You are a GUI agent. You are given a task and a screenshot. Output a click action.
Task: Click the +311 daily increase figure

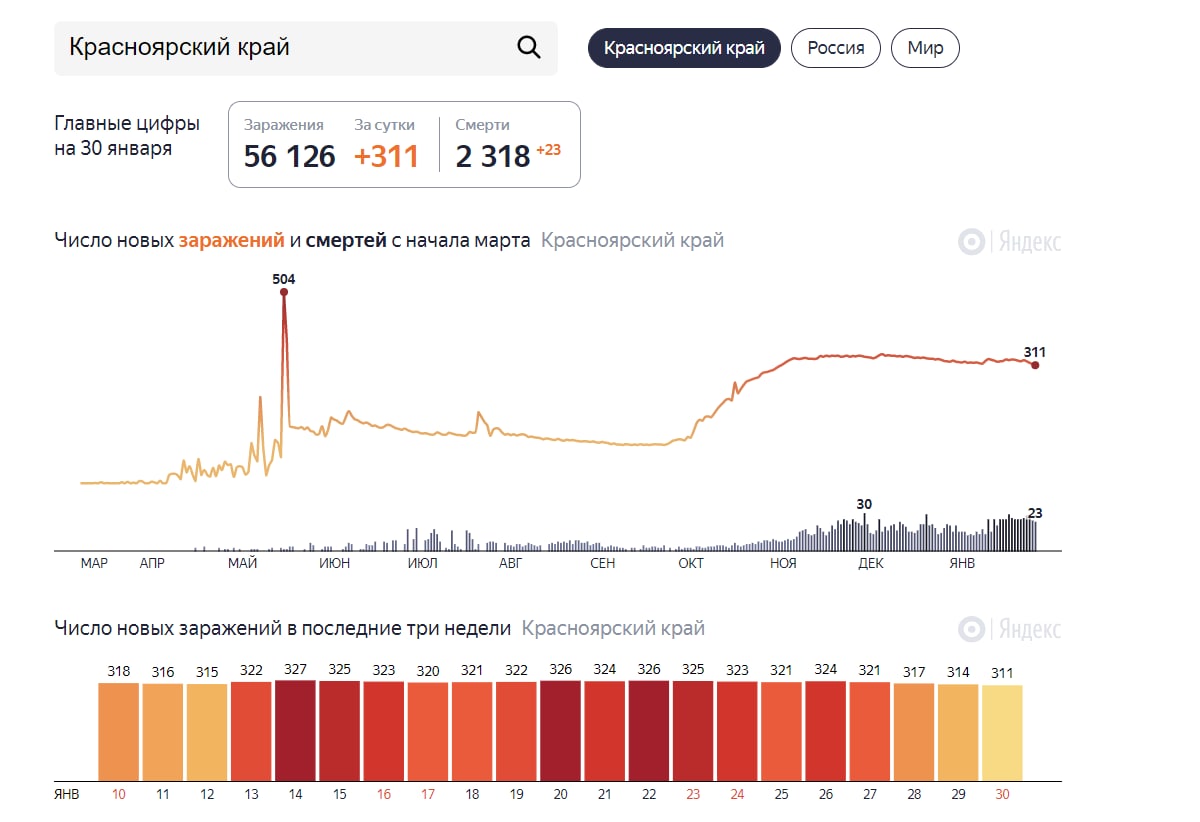click(x=386, y=157)
